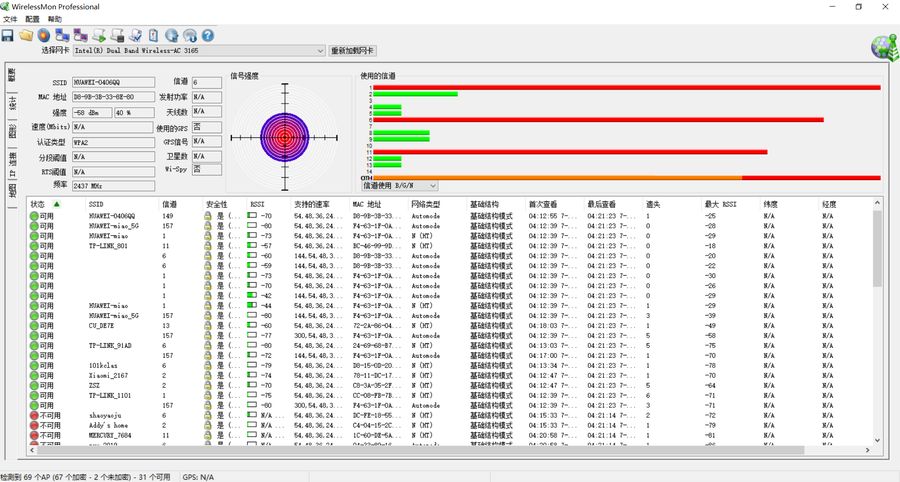900x482 pixels.
Task: Click the green status icon in TP-LINK_801 row
Action: (34, 246)
